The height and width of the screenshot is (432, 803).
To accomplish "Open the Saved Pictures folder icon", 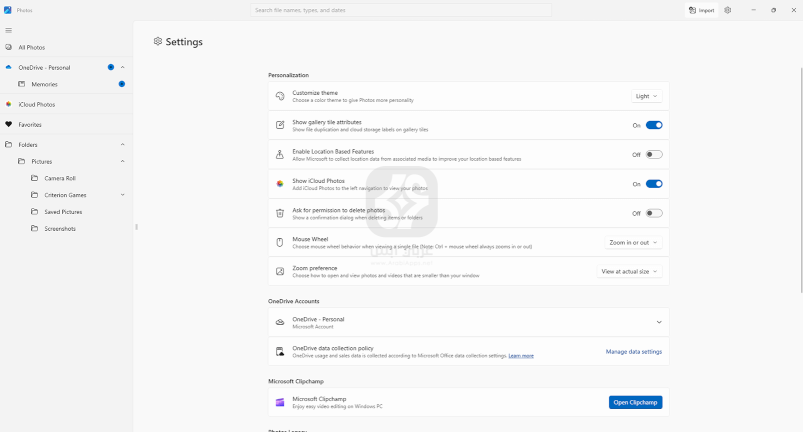I will coord(35,212).
